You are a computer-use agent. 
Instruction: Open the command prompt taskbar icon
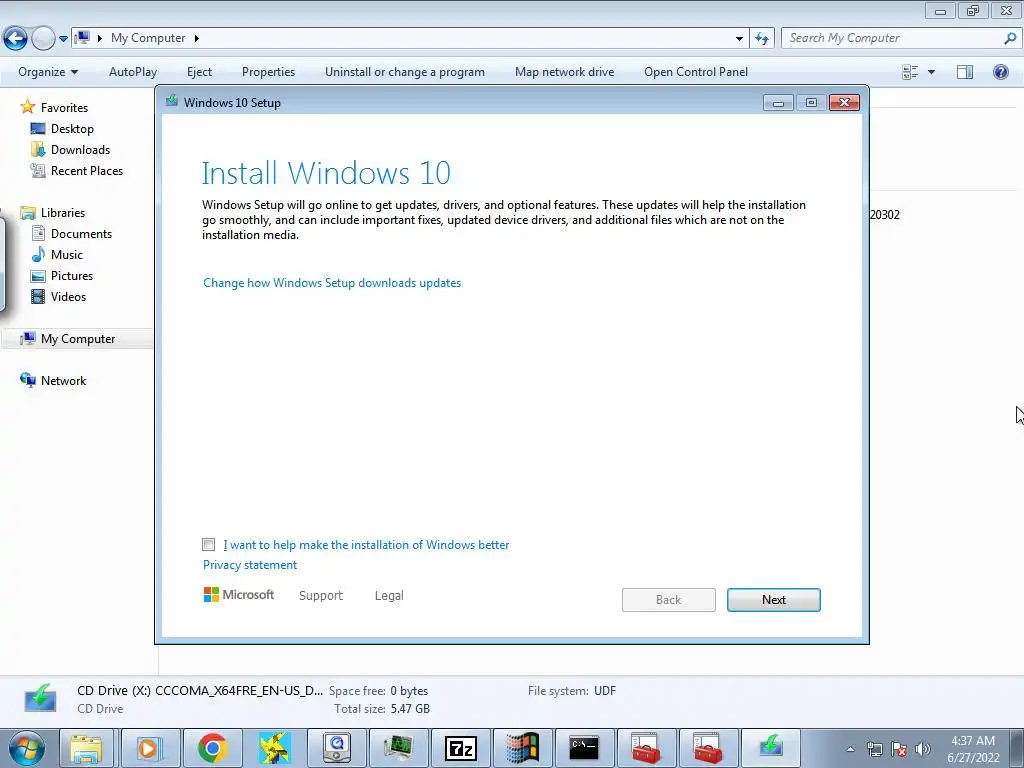[584, 748]
